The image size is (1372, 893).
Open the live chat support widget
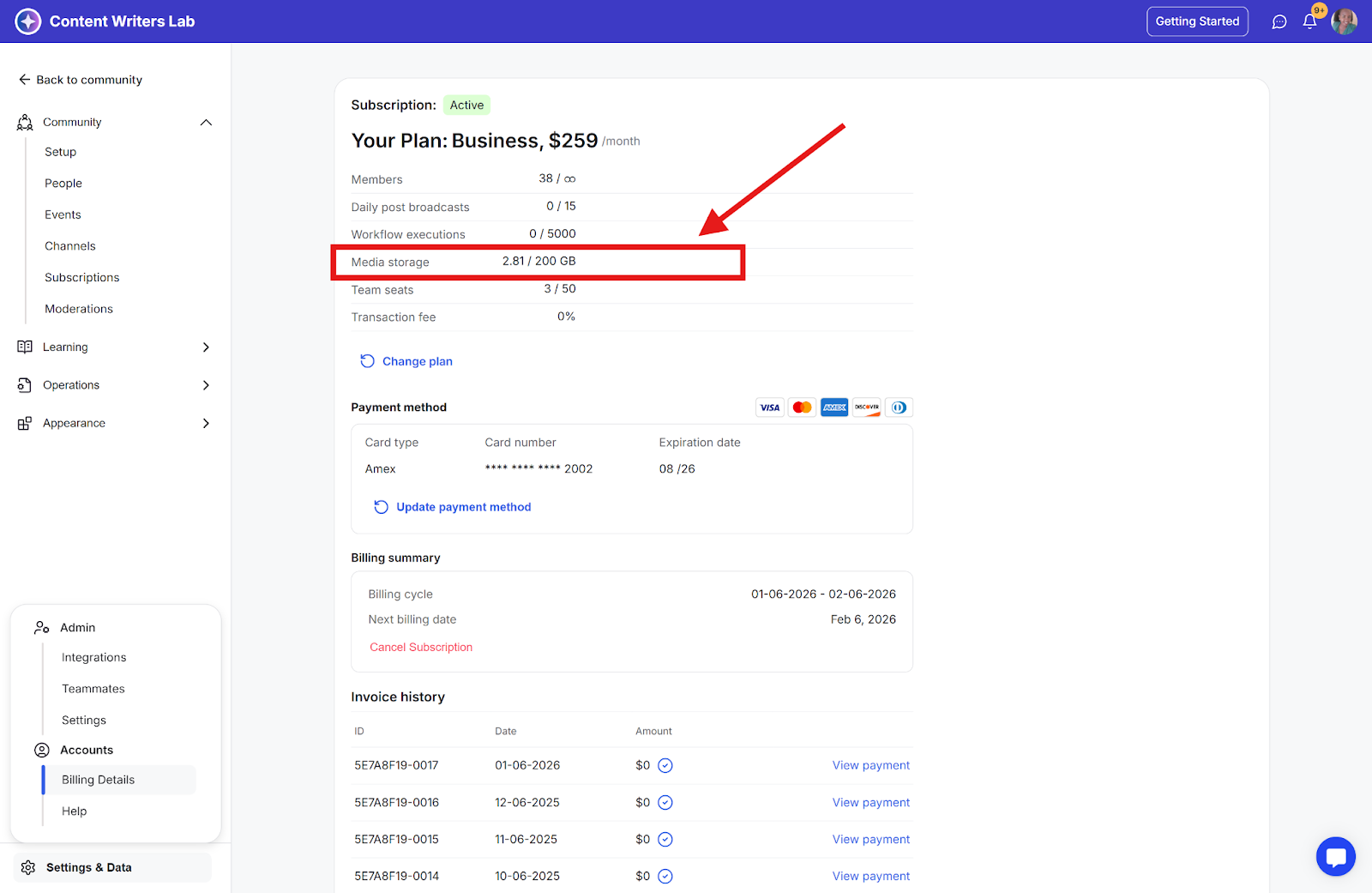pos(1335,856)
